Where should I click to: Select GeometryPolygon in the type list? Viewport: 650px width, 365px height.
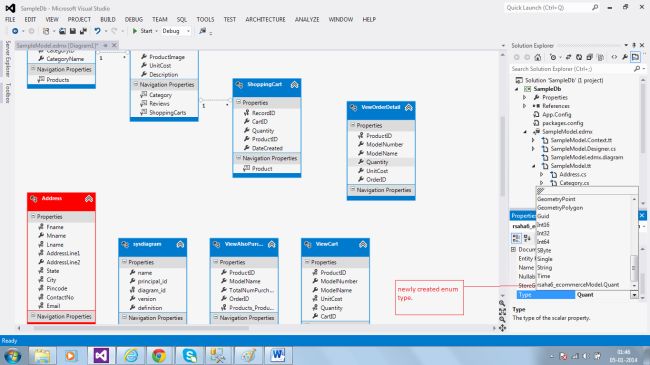pos(560,208)
